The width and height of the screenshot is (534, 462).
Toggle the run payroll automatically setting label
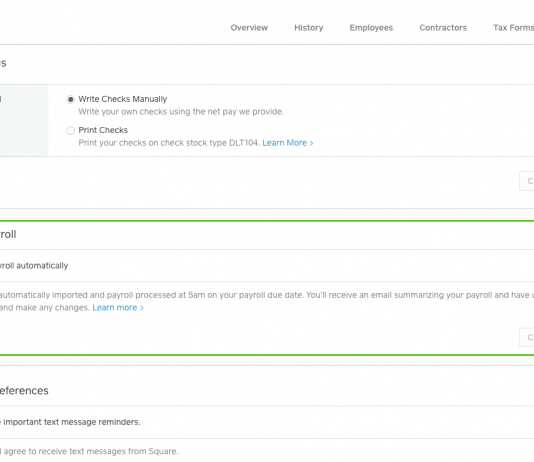click(x=34, y=266)
